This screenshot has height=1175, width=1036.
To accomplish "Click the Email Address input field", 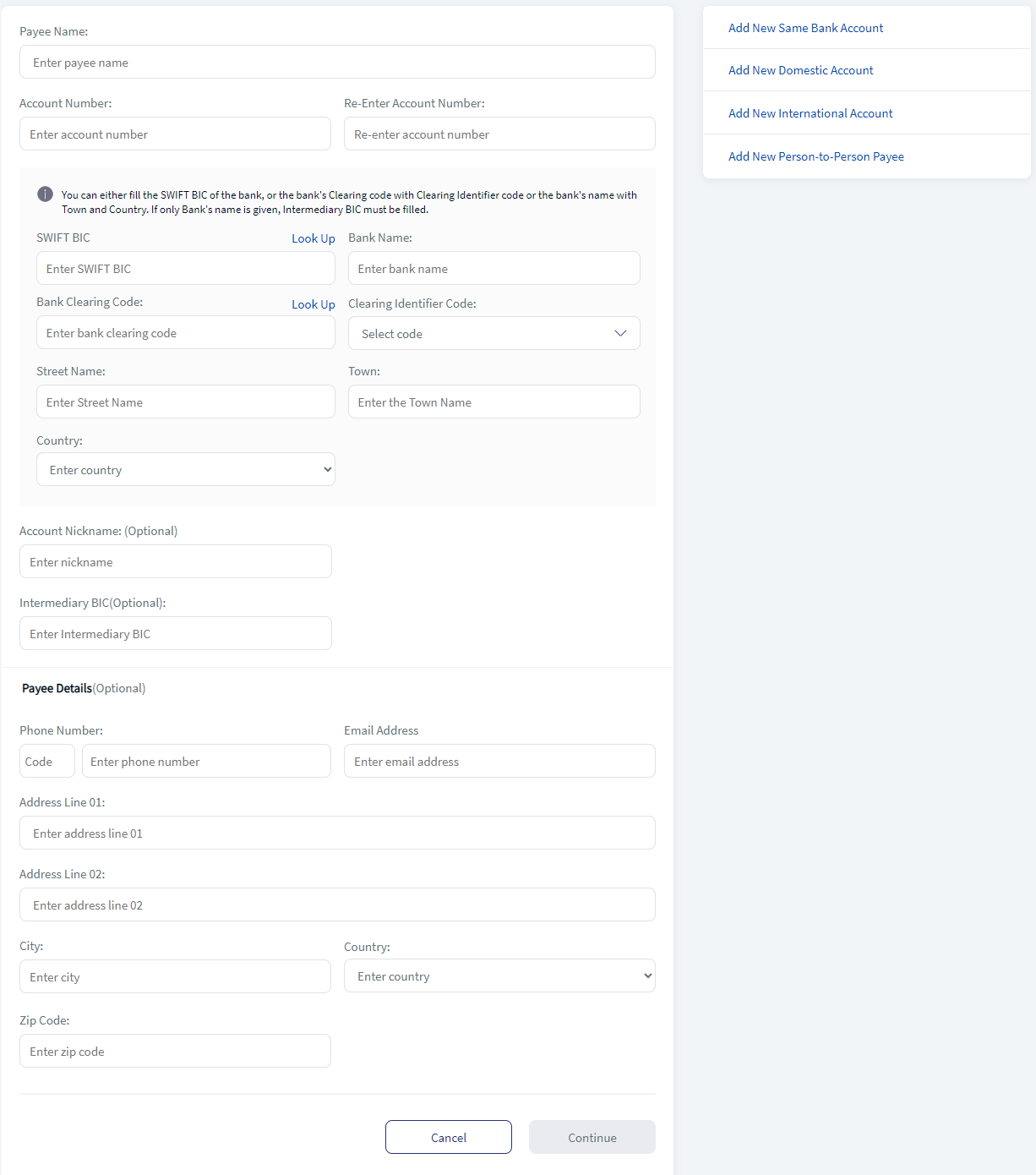I will pyautogui.click(x=499, y=761).
